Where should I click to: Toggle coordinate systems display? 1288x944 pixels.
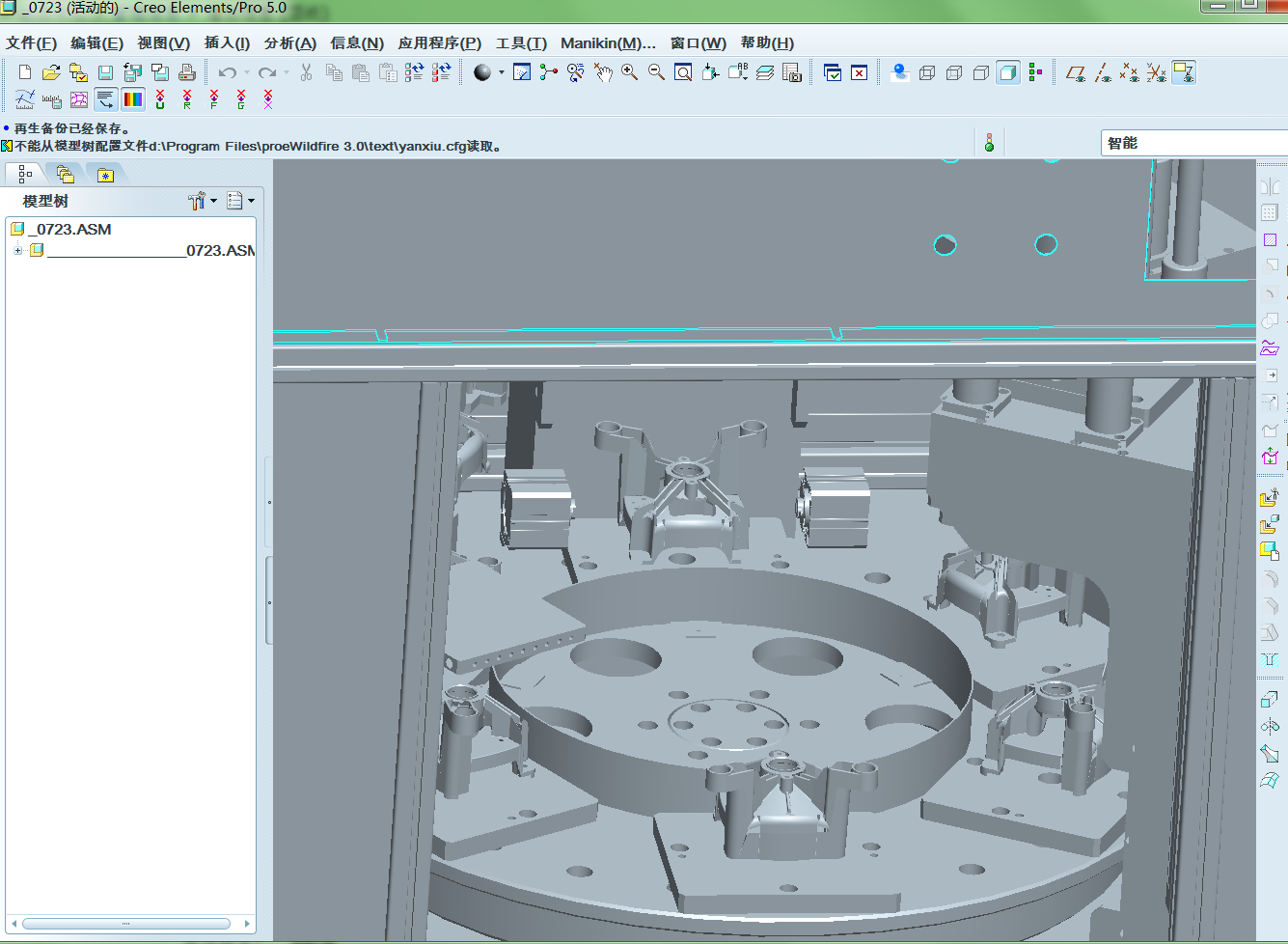(x=1156, y=72)
